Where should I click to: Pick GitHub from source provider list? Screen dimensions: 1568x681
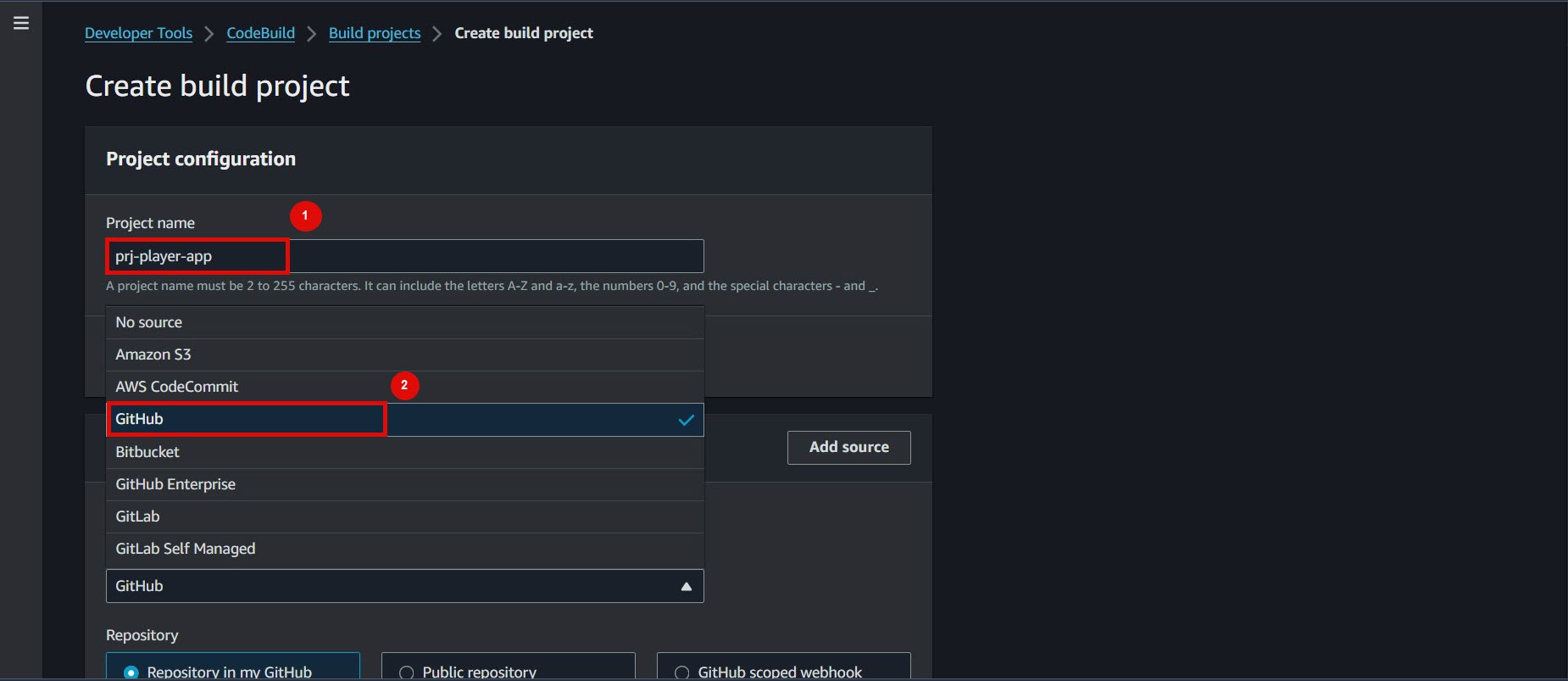coord(404,419)
